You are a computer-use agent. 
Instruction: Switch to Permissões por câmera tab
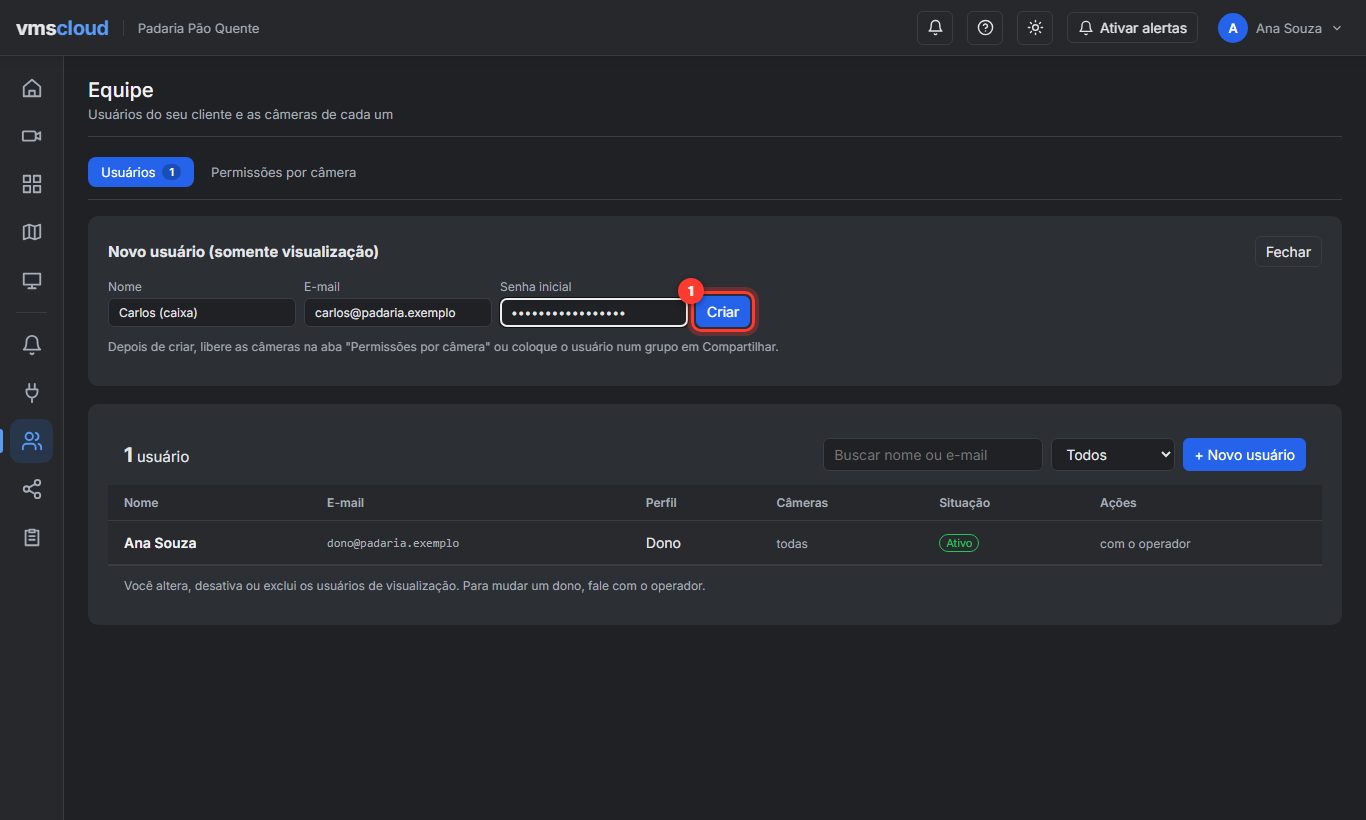tap(283, 172)
